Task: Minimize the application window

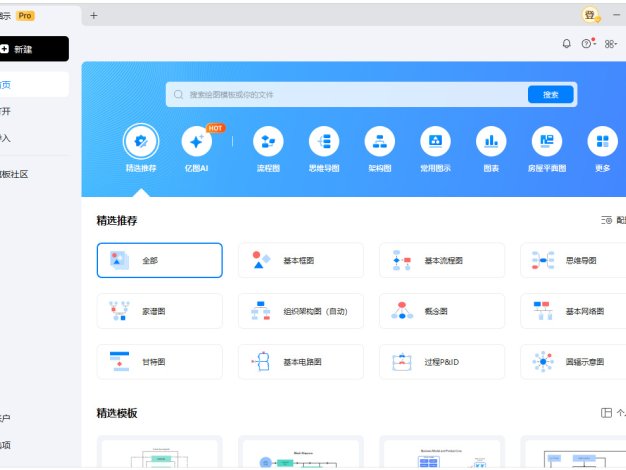Action: 616,15
